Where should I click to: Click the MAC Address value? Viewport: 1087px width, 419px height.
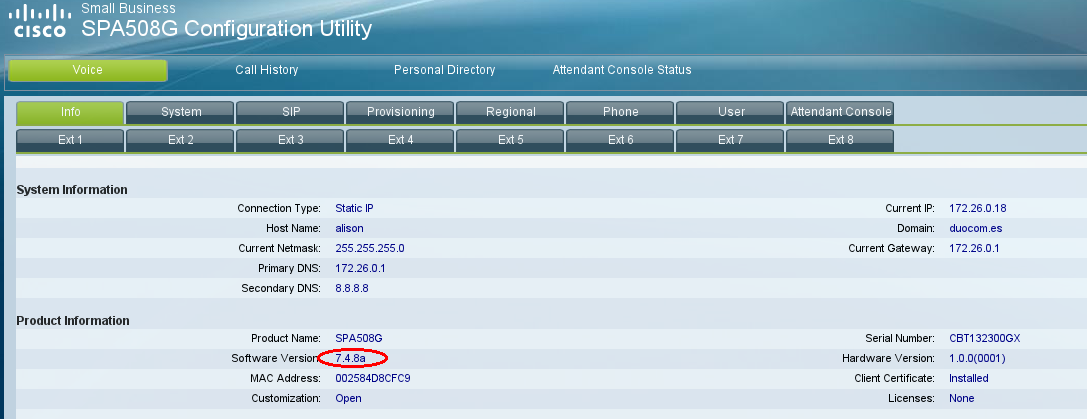tap(373, 378)
